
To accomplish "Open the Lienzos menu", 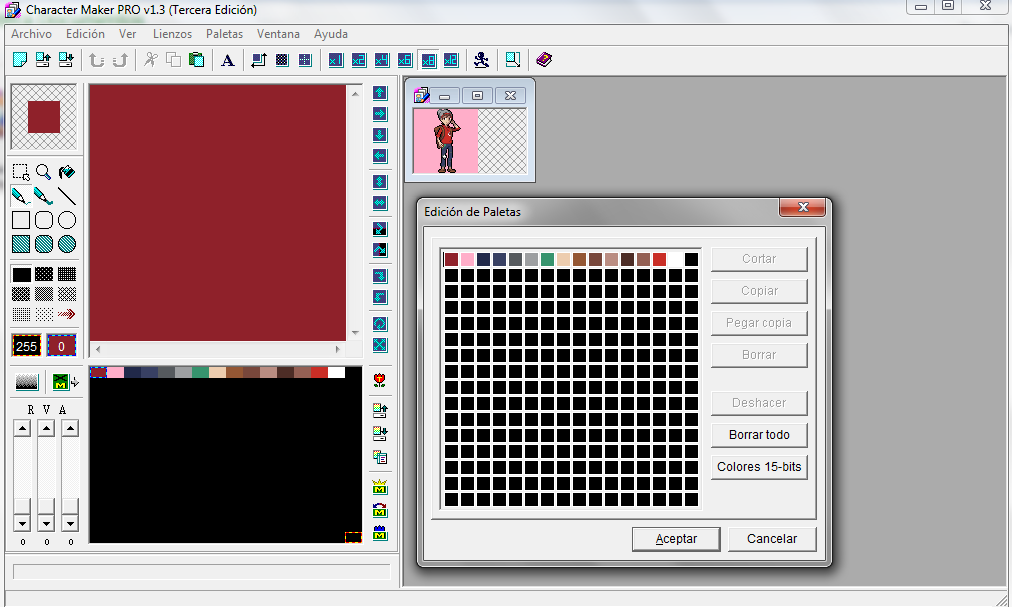I will (x=172, y=34).
